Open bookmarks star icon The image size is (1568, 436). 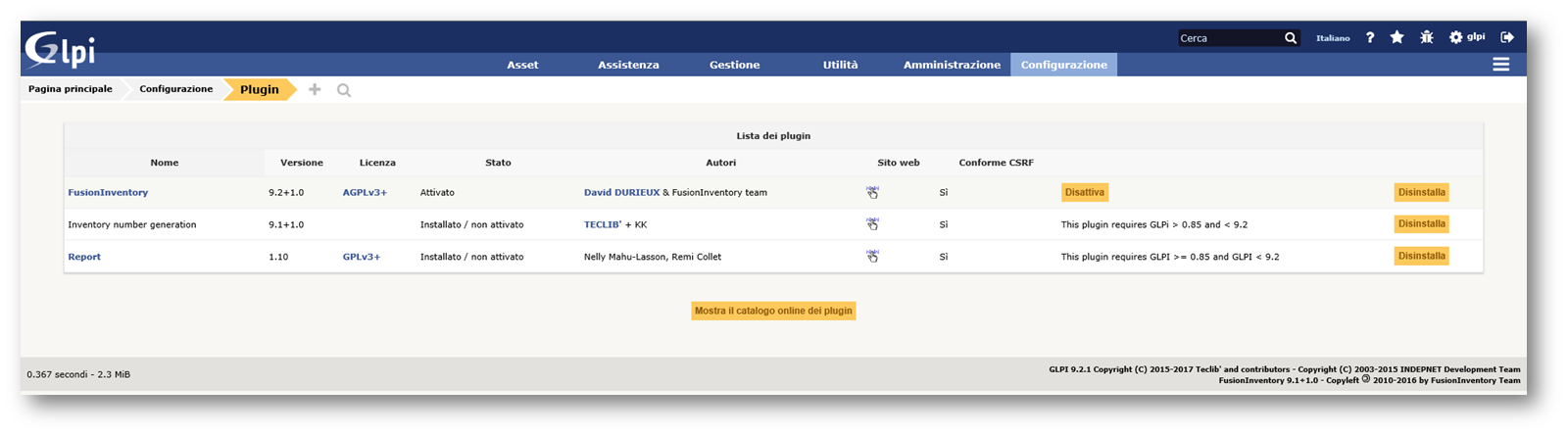coord(1396,37)
